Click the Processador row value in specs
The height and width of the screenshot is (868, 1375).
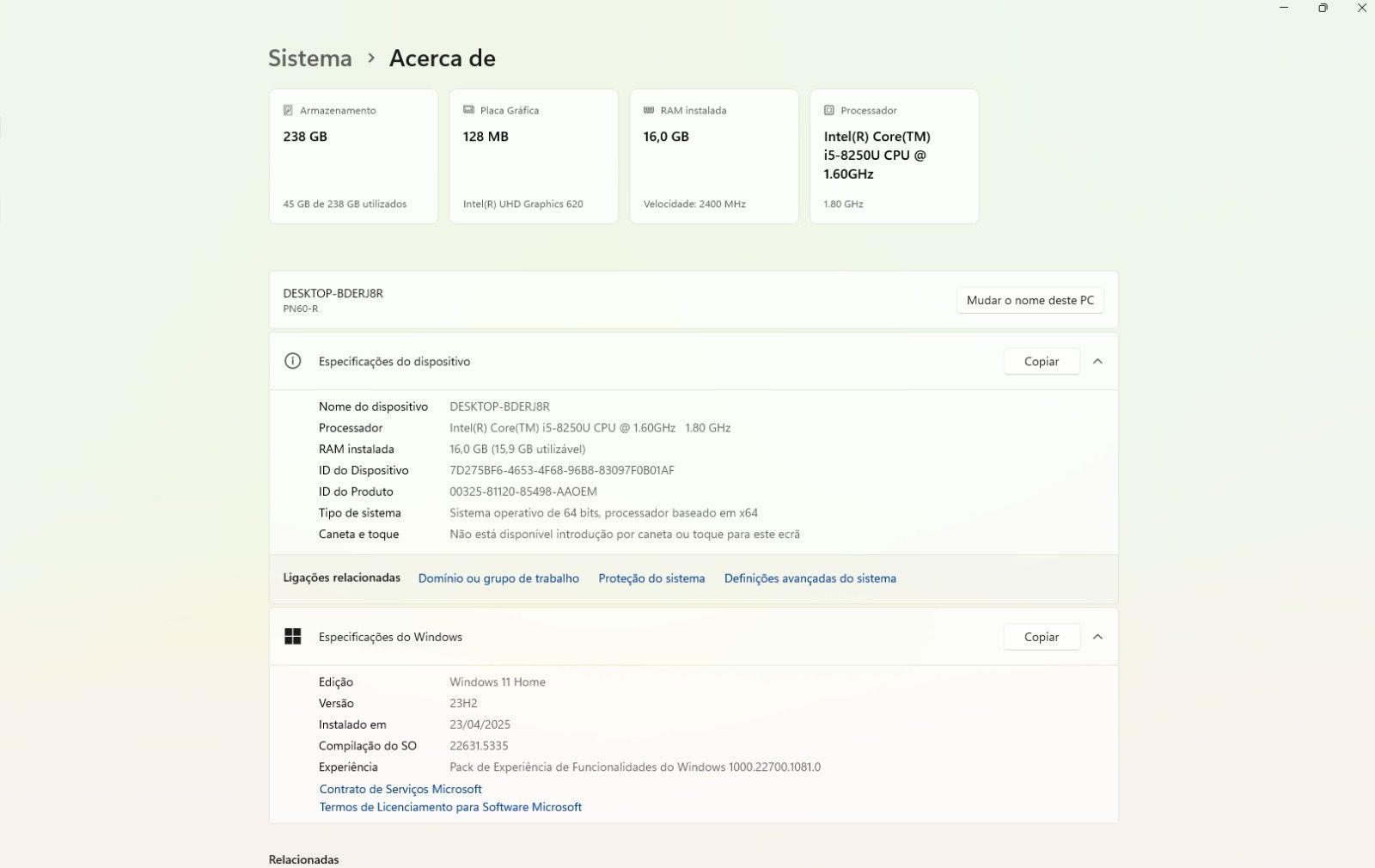click(590, 427)
